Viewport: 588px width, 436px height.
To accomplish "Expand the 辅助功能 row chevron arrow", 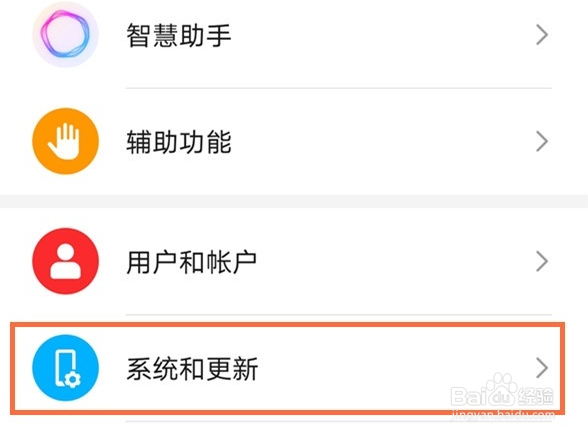I will tap(542, 141).
